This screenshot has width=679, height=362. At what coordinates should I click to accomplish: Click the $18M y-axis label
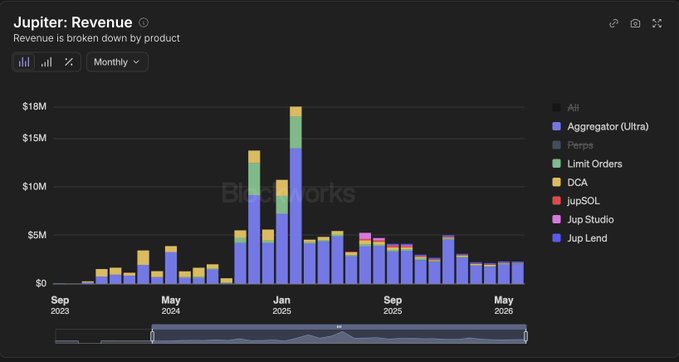click(x=34, y=107)
